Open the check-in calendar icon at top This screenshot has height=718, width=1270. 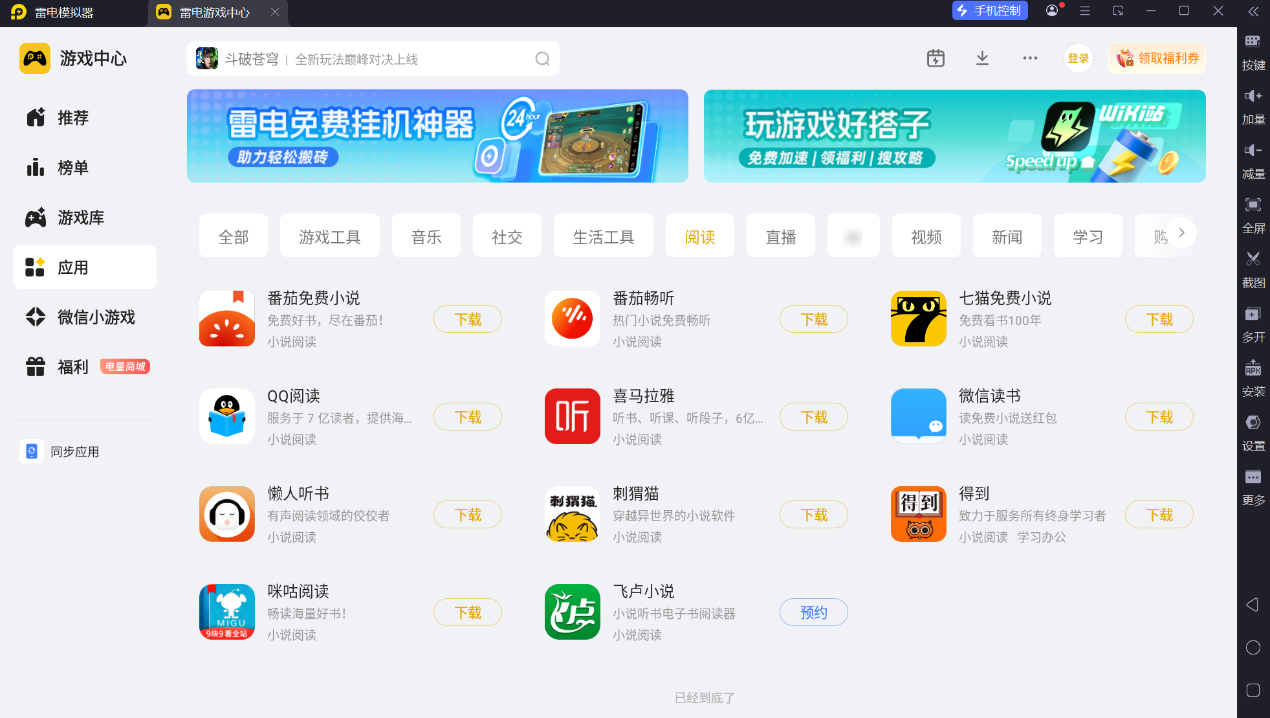935,58
